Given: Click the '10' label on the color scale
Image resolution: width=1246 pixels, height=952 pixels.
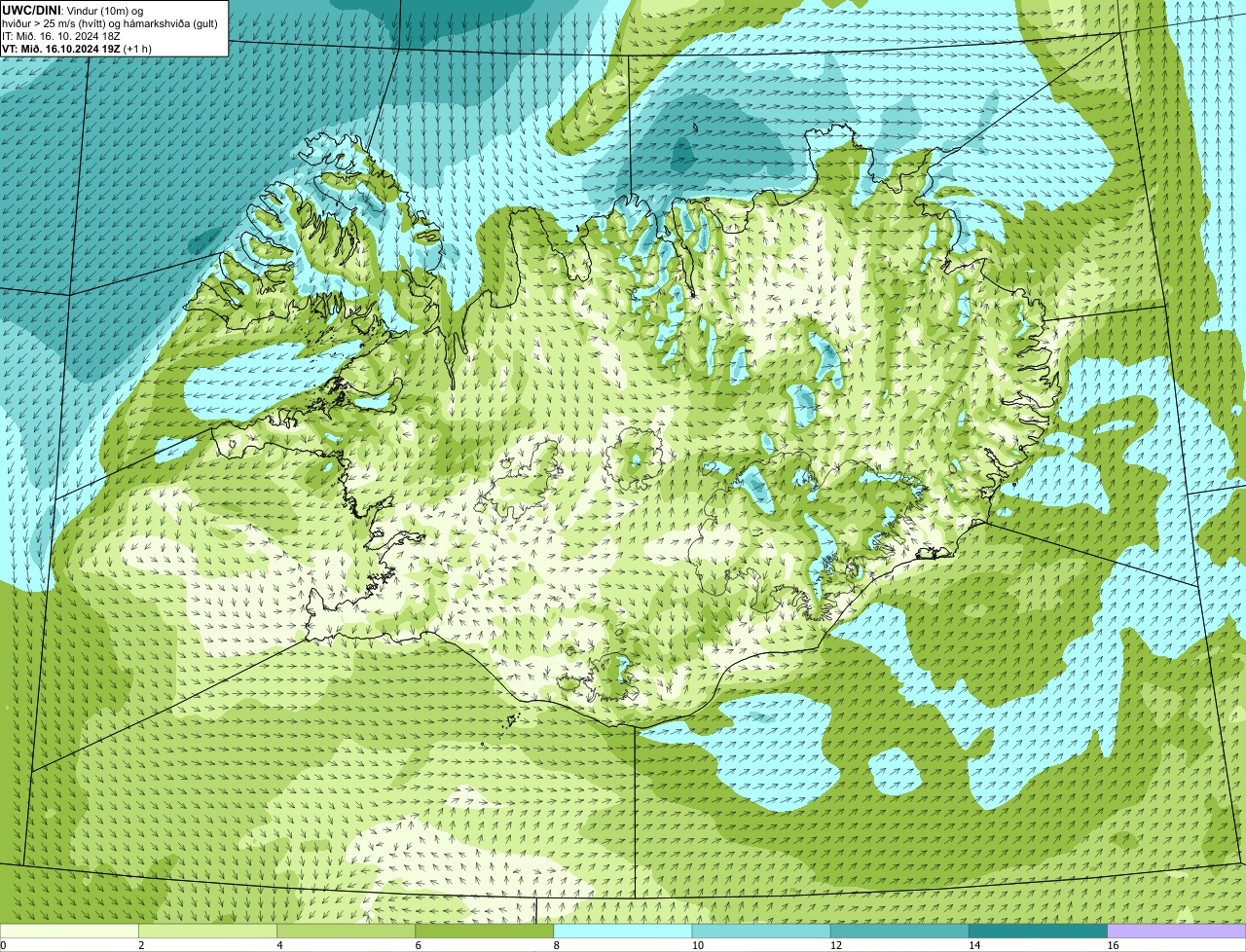Looking at the screenshot, I should click(697, 945).
